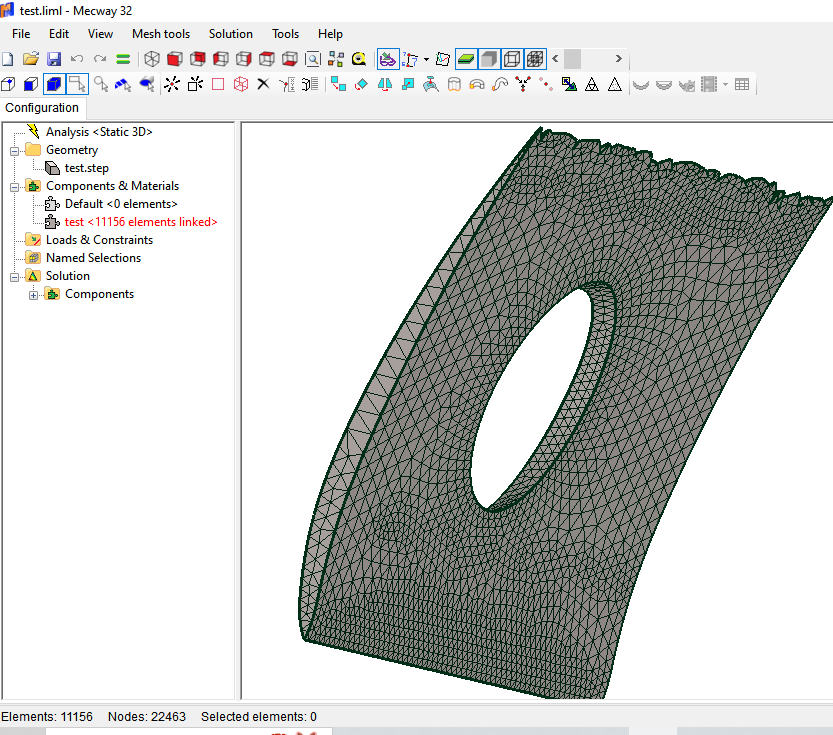This screenshot has width=833, height=735.
Task: Switch to the Configuration tab
Action: tap(42, 108)
